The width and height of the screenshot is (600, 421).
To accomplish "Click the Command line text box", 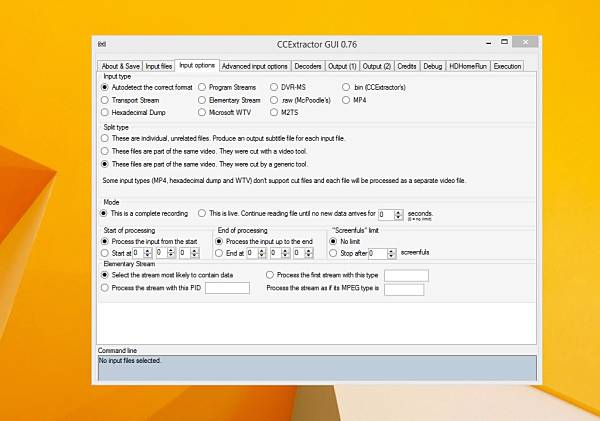I will pos(317,368).
